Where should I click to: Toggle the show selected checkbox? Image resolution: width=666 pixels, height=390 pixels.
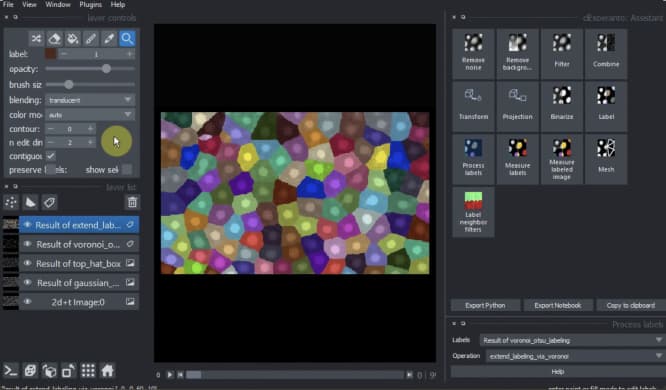coord(127,170)
